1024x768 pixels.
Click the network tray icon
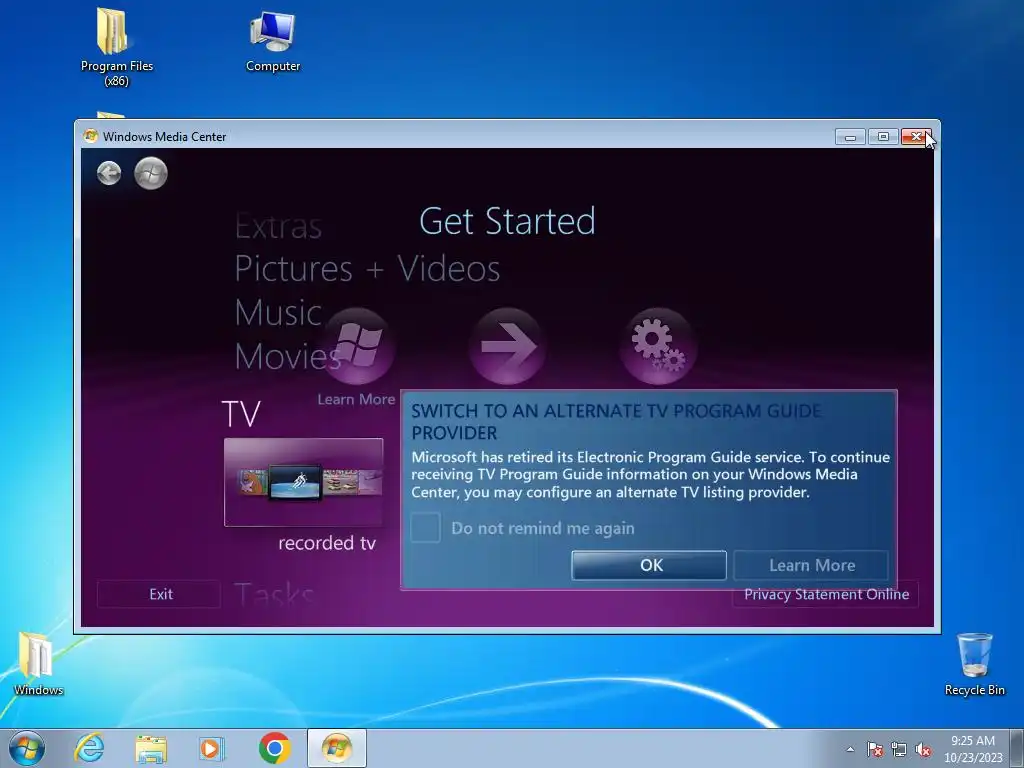click(x=899, y=749)
